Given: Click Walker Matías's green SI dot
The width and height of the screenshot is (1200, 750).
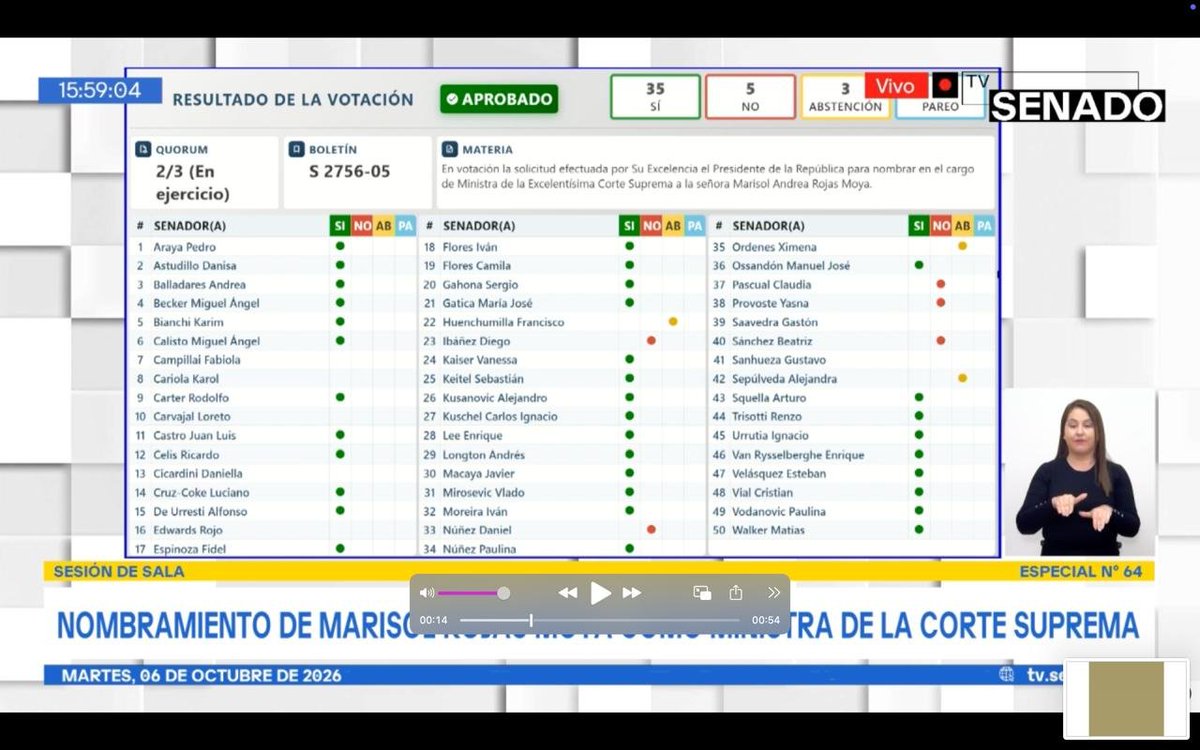Looking at the screenshot, I should 919,530.
